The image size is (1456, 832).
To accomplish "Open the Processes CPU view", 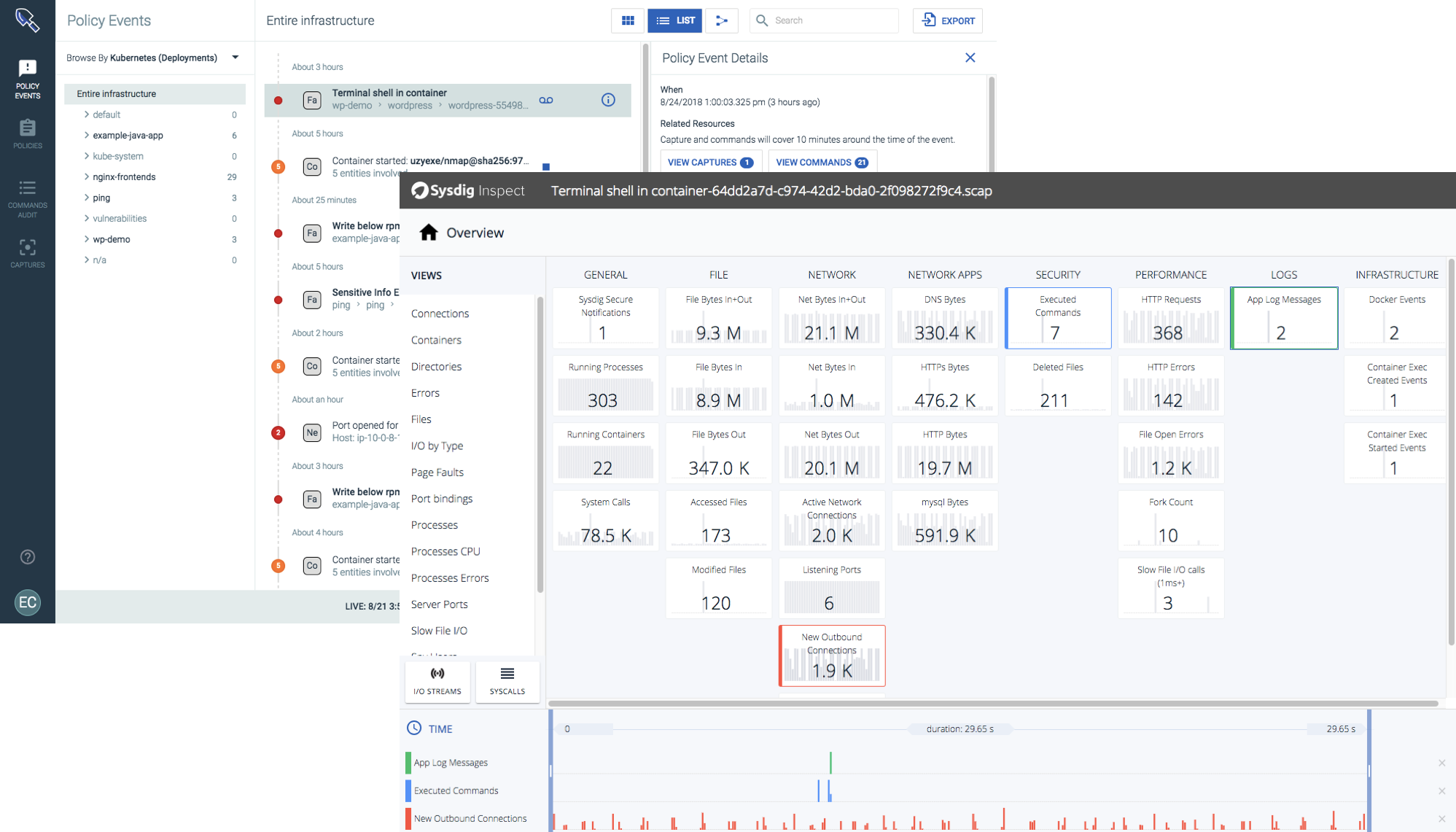I will (x=445, y=551).
